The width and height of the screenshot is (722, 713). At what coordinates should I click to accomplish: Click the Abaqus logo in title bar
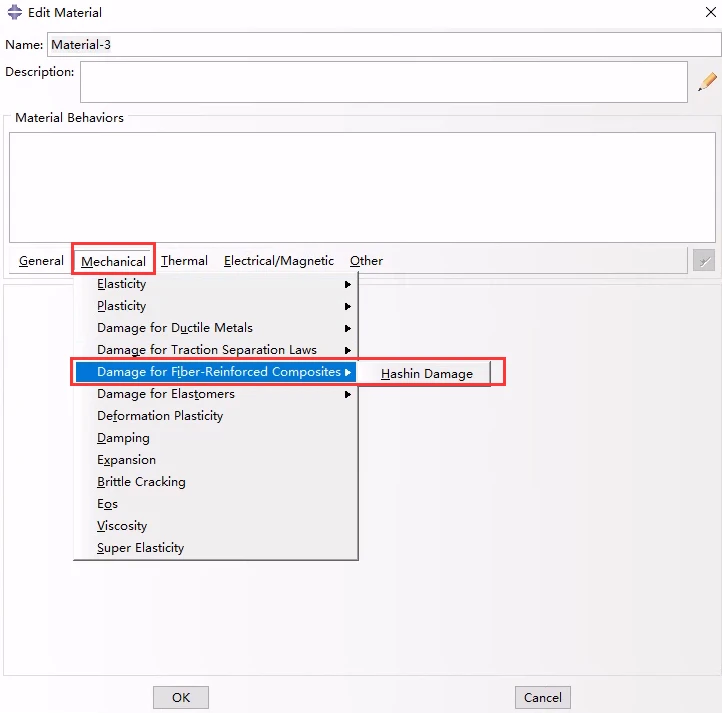(x=15, y=12)
